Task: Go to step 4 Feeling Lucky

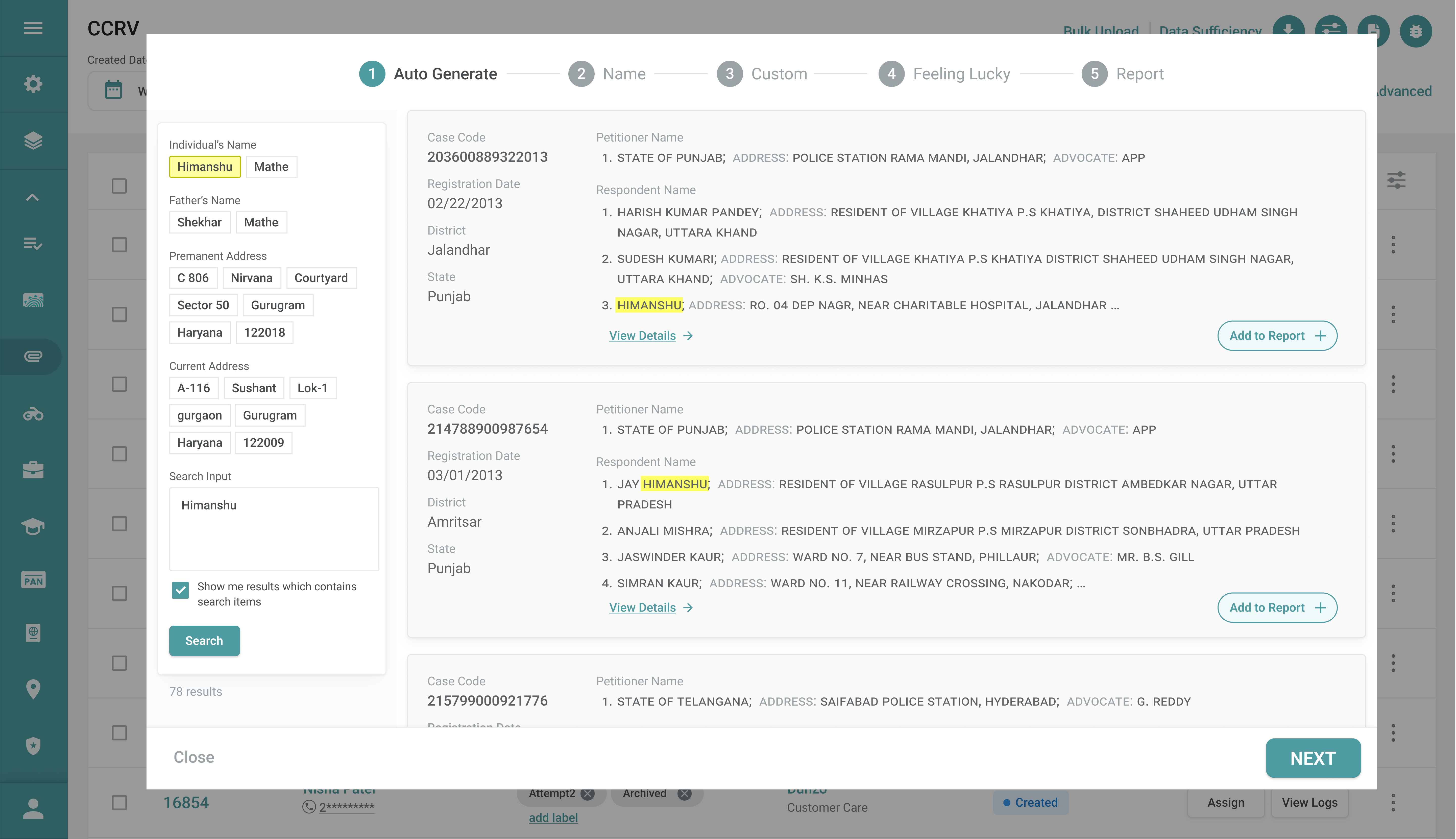Action: click(x=944, y=74)
